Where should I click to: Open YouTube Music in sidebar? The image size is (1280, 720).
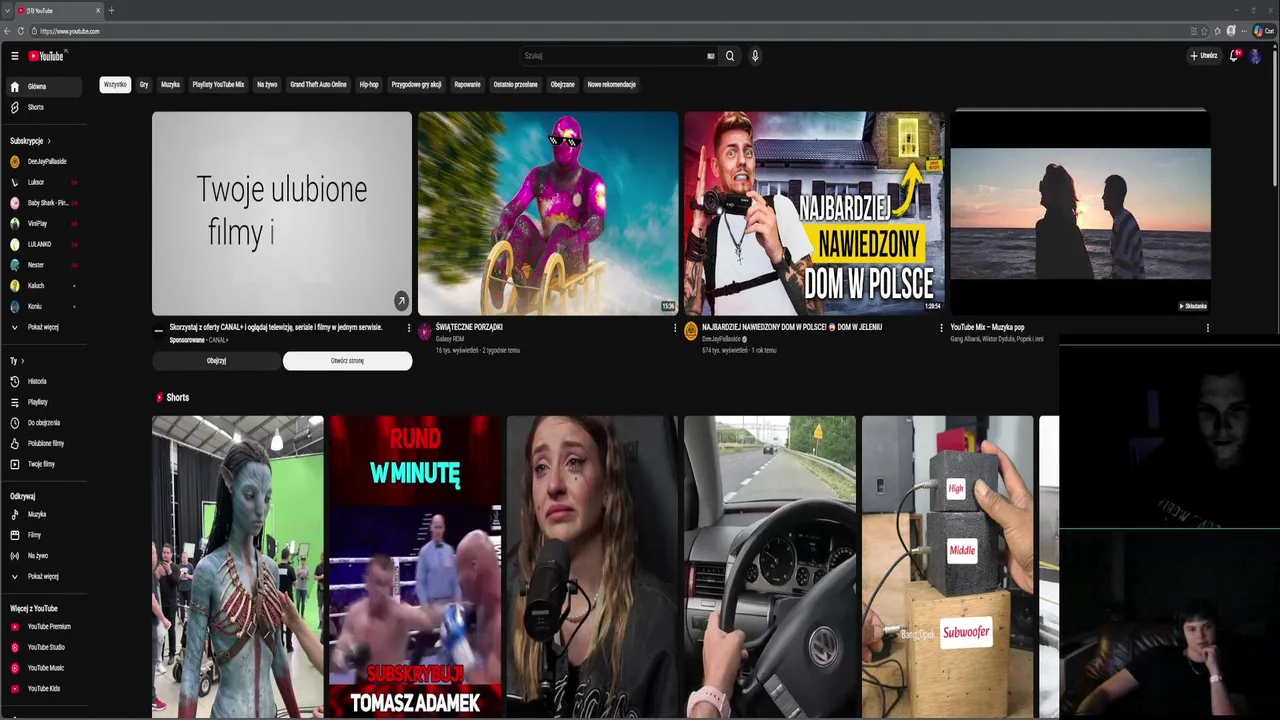point(44,668)
